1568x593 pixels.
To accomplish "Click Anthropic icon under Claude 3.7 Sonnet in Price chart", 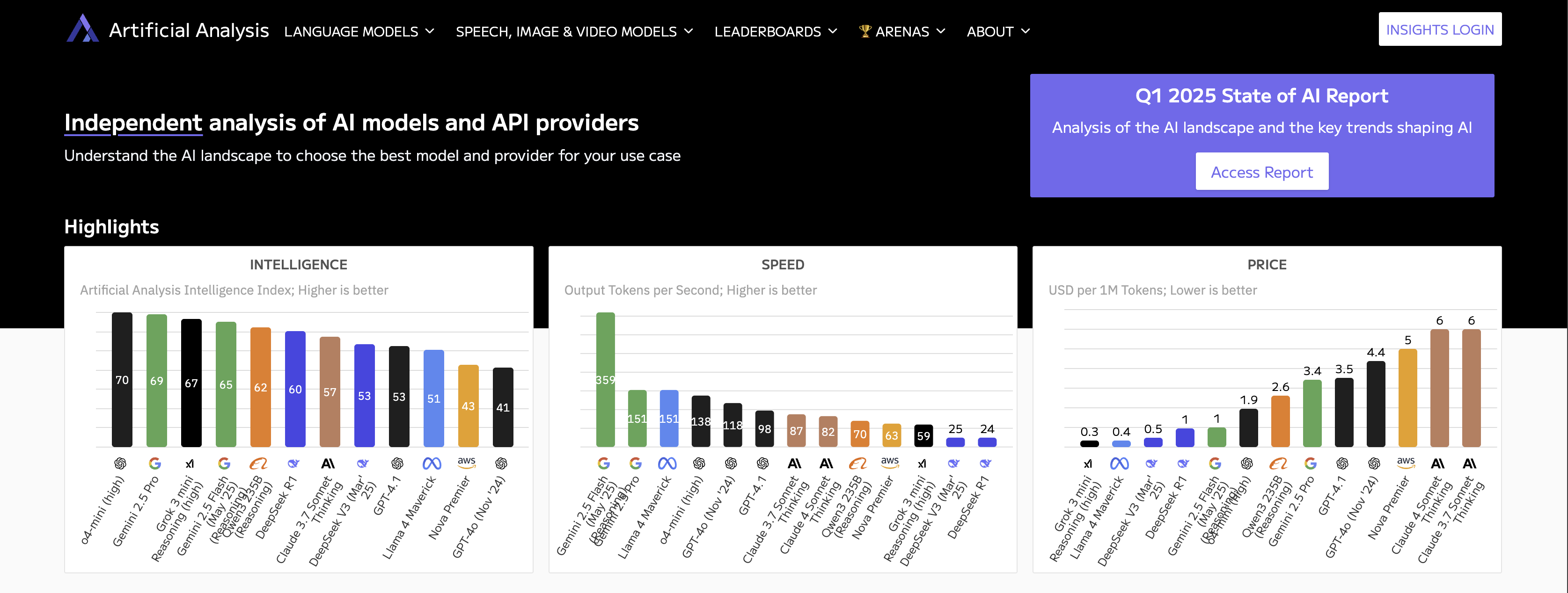I will pyautogui.click(x=1469, y=463).
